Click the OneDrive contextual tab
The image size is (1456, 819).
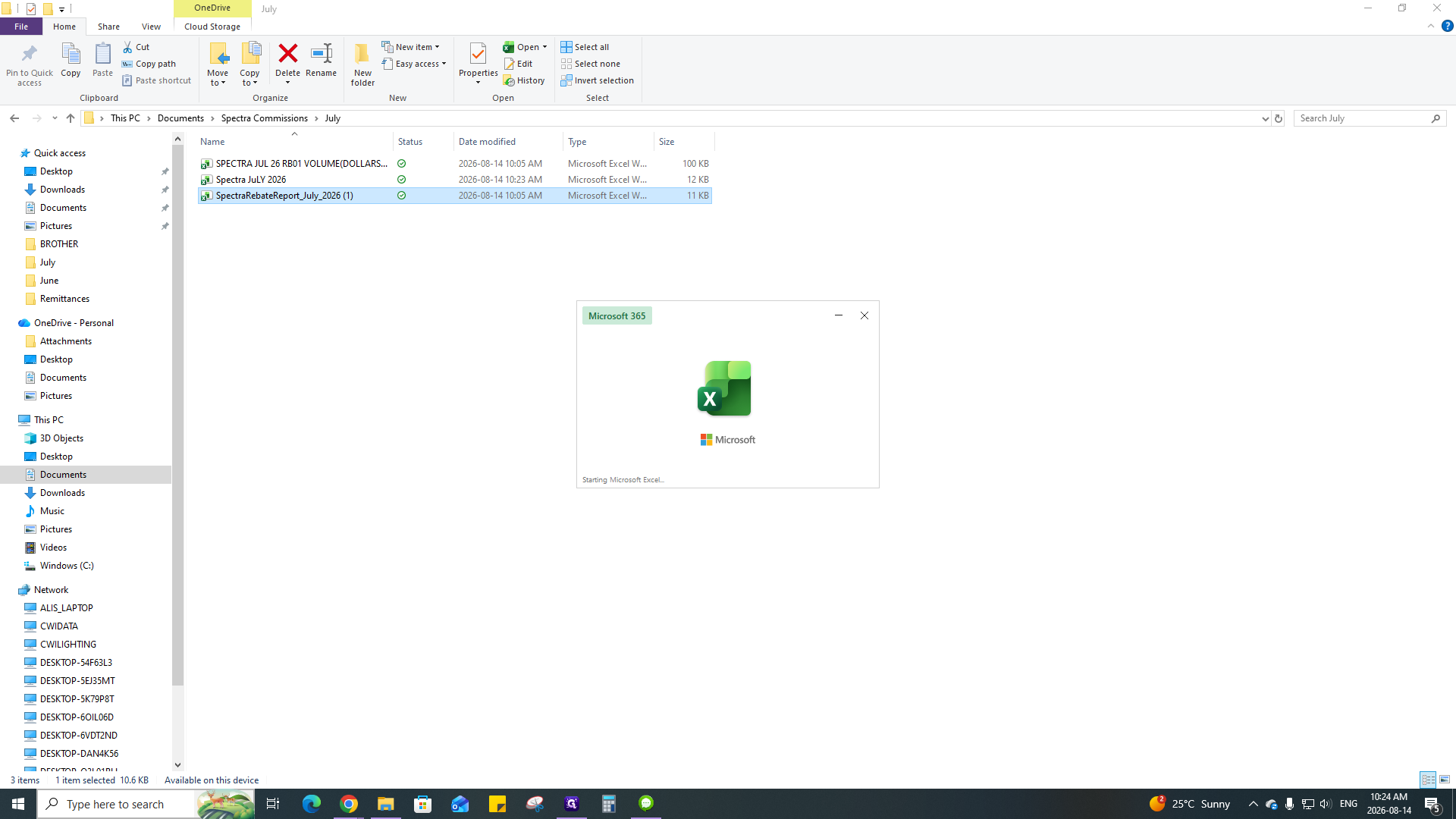tap(212, 8)
